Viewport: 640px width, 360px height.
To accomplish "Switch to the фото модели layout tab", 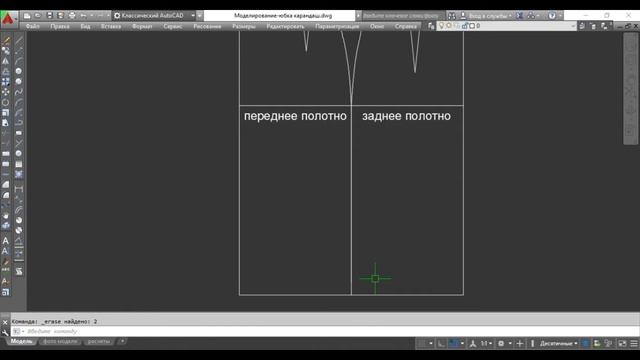I will point(60,341).
